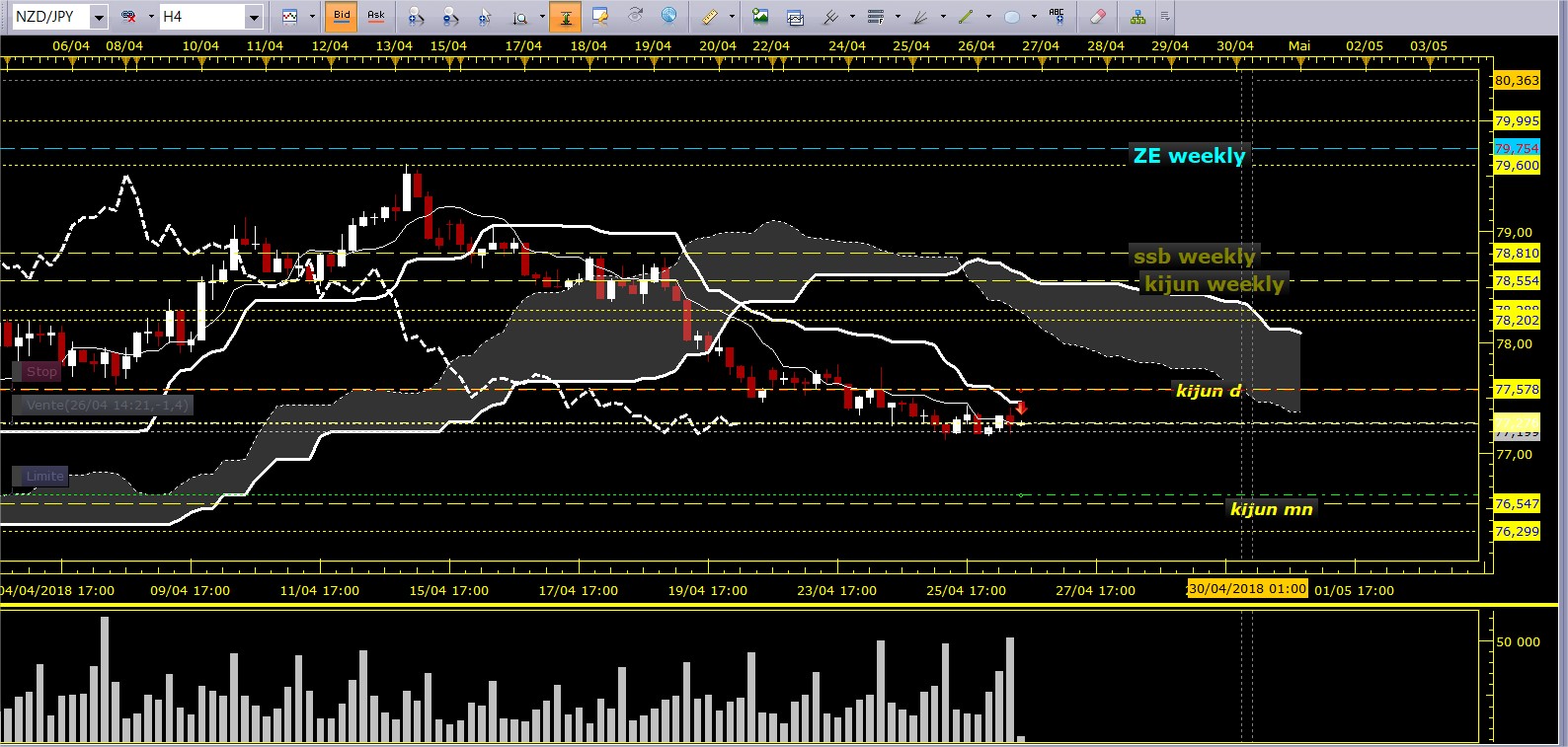Click the blue radar globe icon

[x=669, y=16]
